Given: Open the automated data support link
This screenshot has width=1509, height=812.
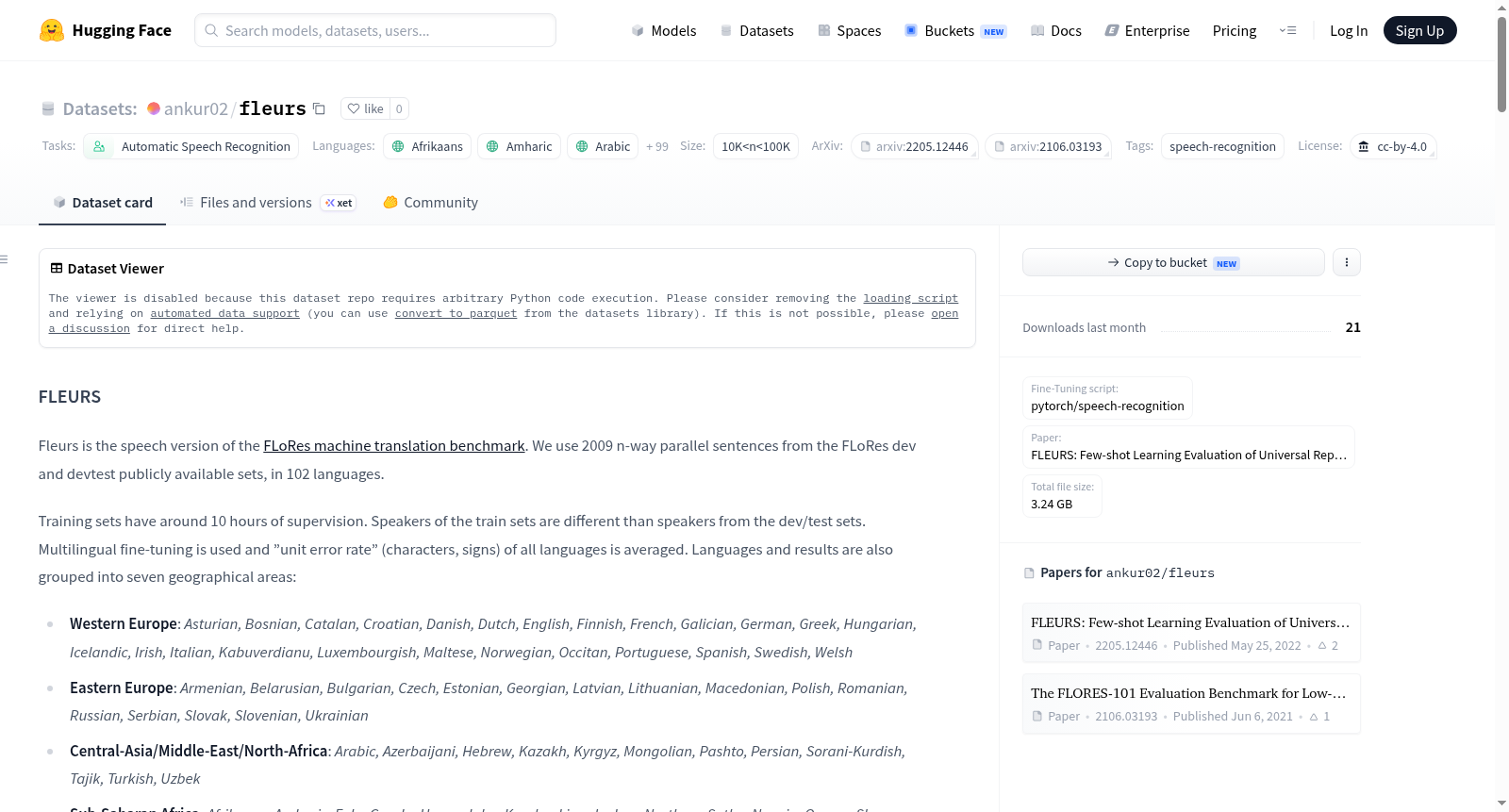Looking at the screenshot, I should (x=225, y=313).
